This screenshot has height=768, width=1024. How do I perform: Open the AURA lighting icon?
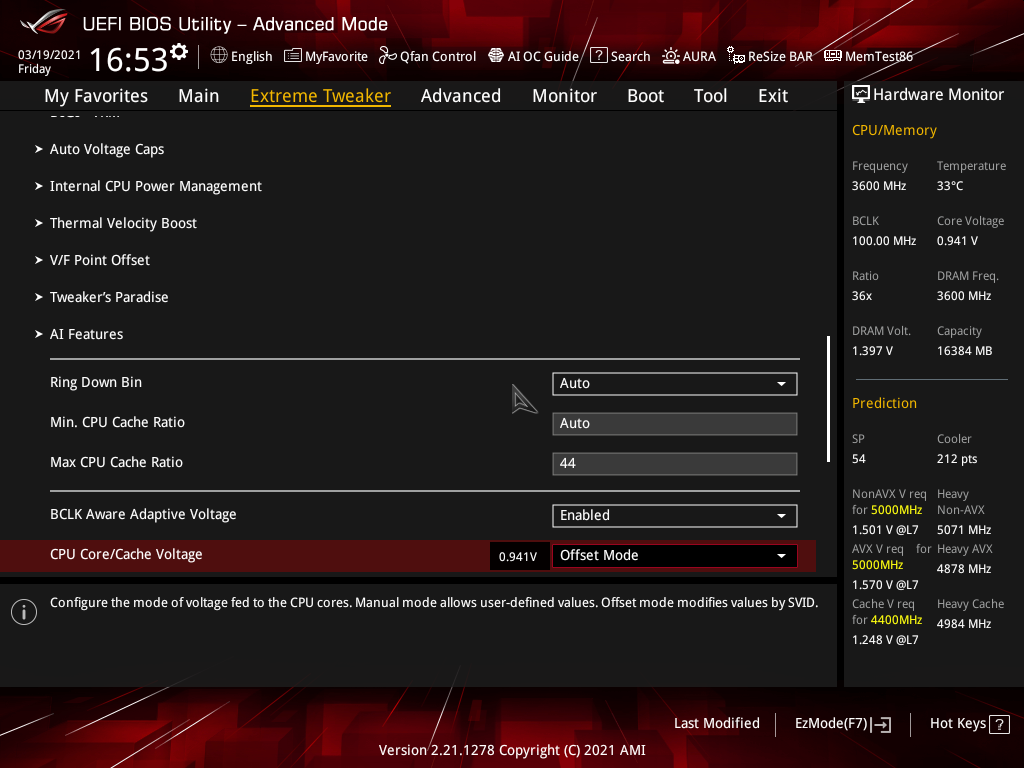(671, 56)
